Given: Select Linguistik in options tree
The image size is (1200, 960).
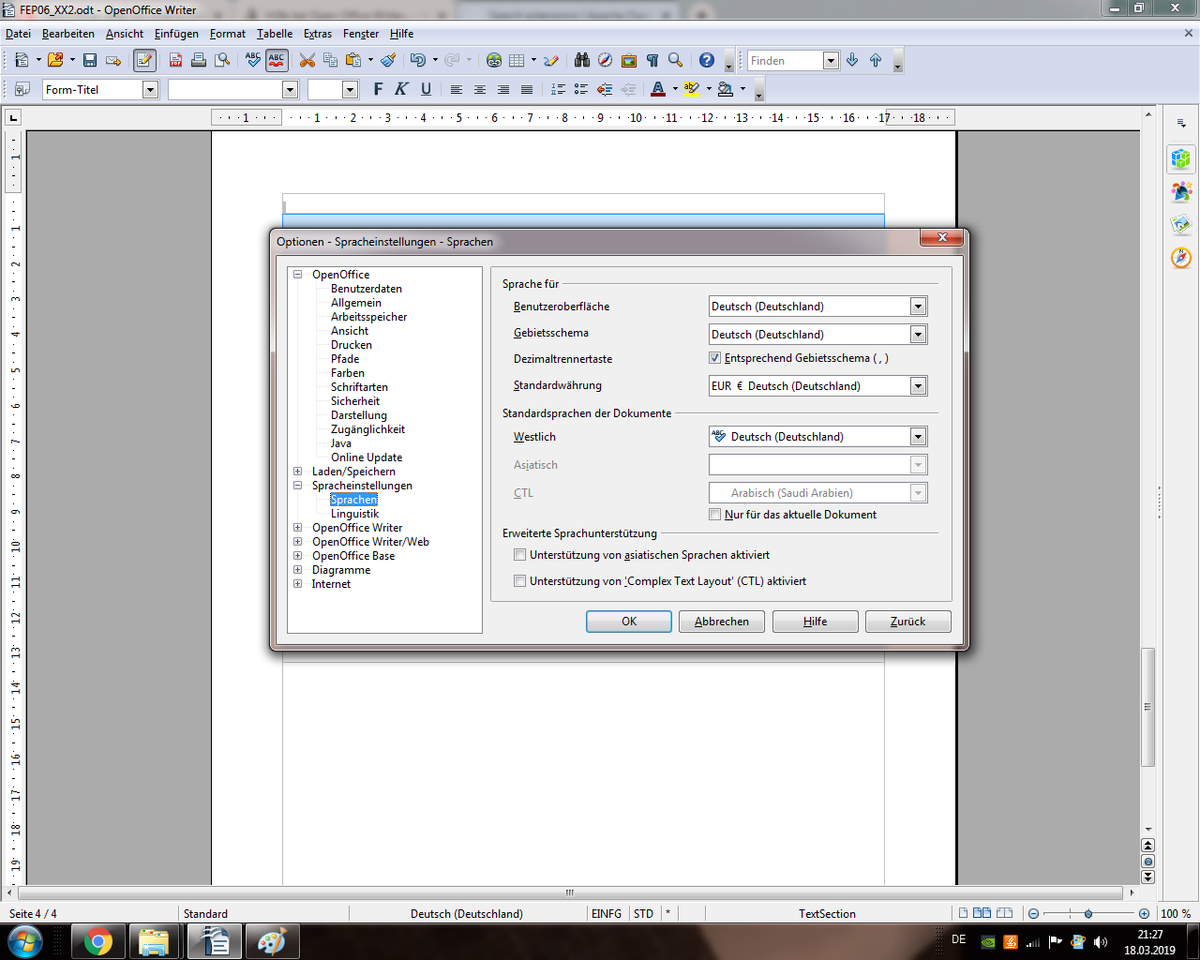Looking at the screenshot, I should click(x=355, y=513).
